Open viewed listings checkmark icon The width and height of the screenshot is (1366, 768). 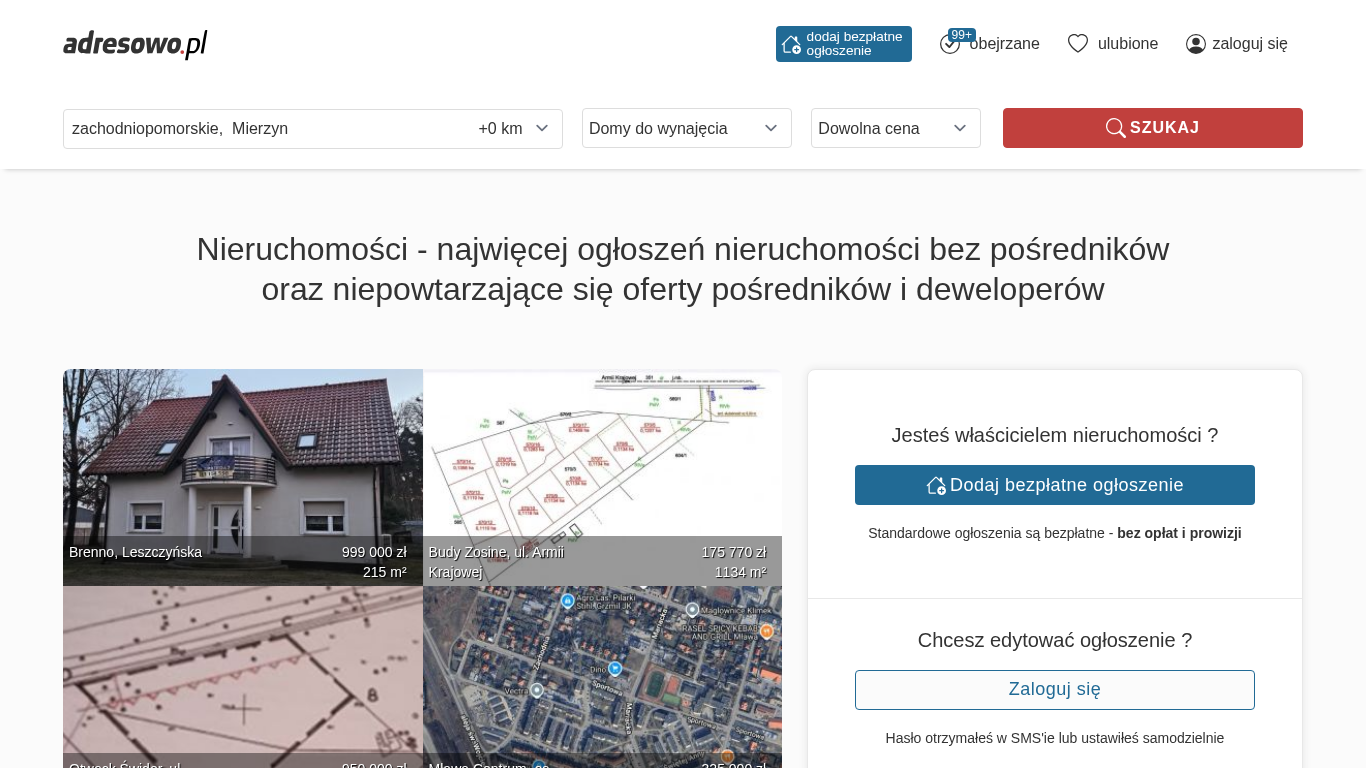(949, 45)
